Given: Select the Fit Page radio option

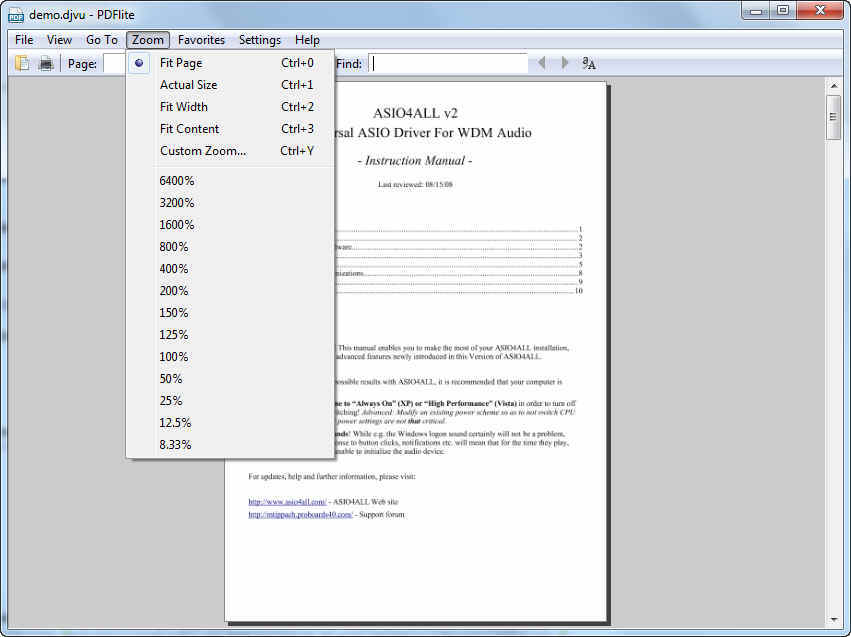Looking at the screenshot, I should (231, 63).
